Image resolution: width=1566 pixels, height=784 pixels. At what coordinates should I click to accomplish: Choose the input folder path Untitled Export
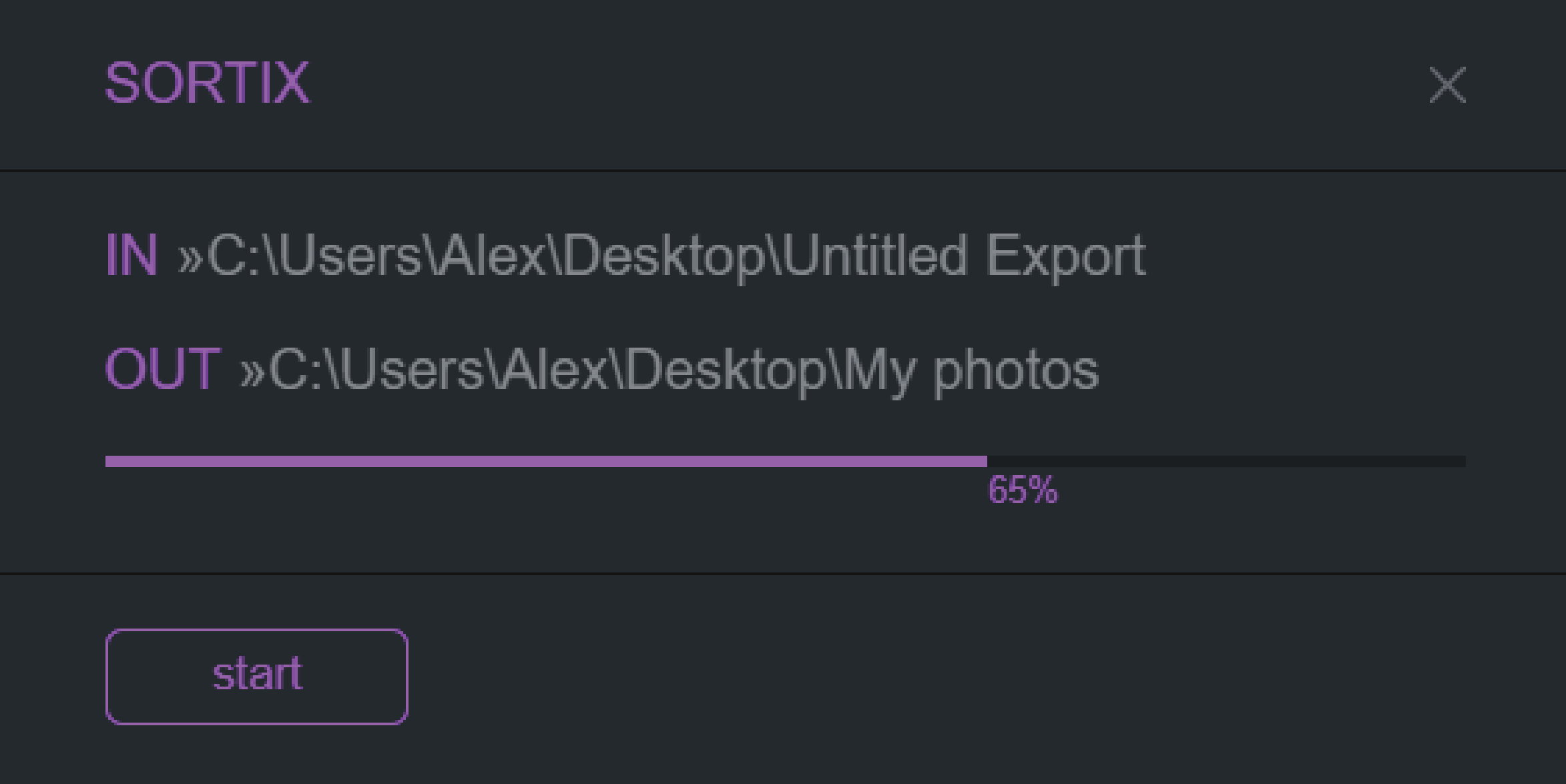tap(661, 256)
